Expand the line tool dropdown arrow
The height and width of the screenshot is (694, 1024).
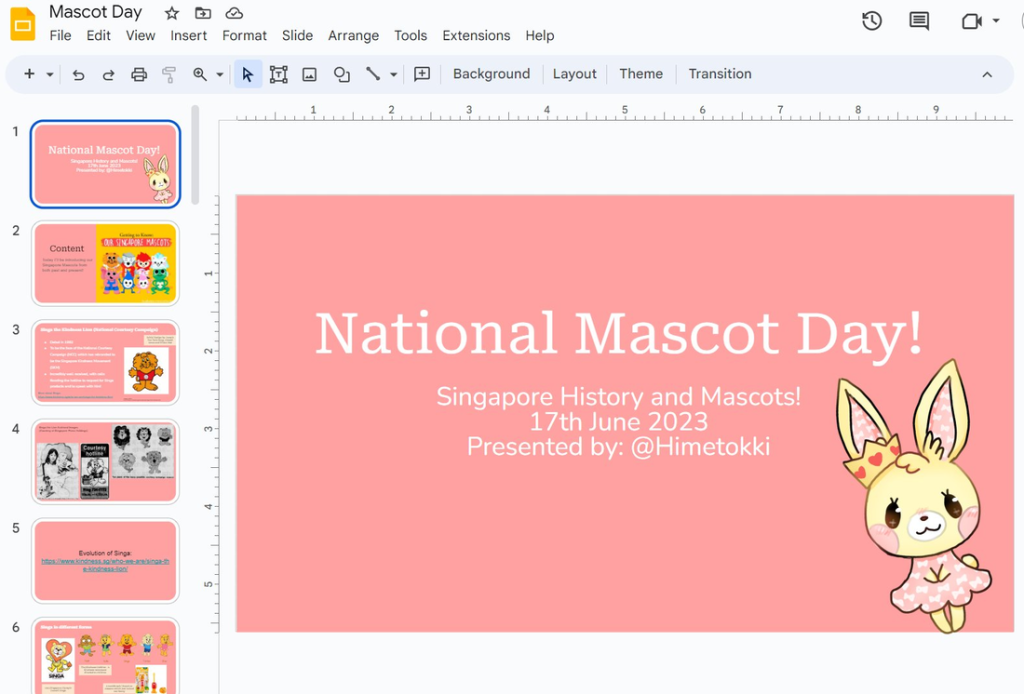click(394, 74)
